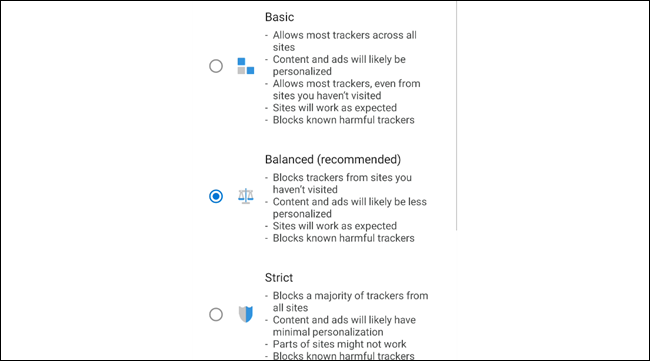Click 'Sites will work as expected' under Balanced
This screenshot has width=650, height=361.
[x=335, y=226]
